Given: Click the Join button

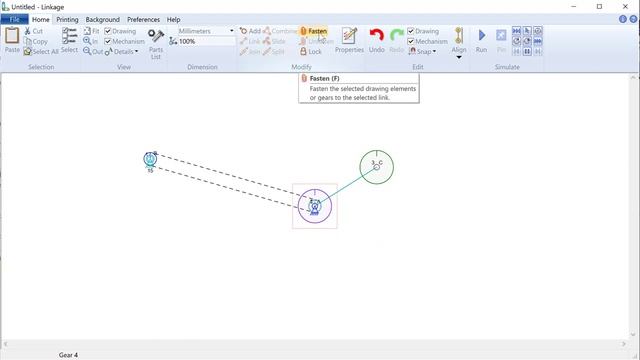Looking at the screenshot, I should (x=250, y=51).
